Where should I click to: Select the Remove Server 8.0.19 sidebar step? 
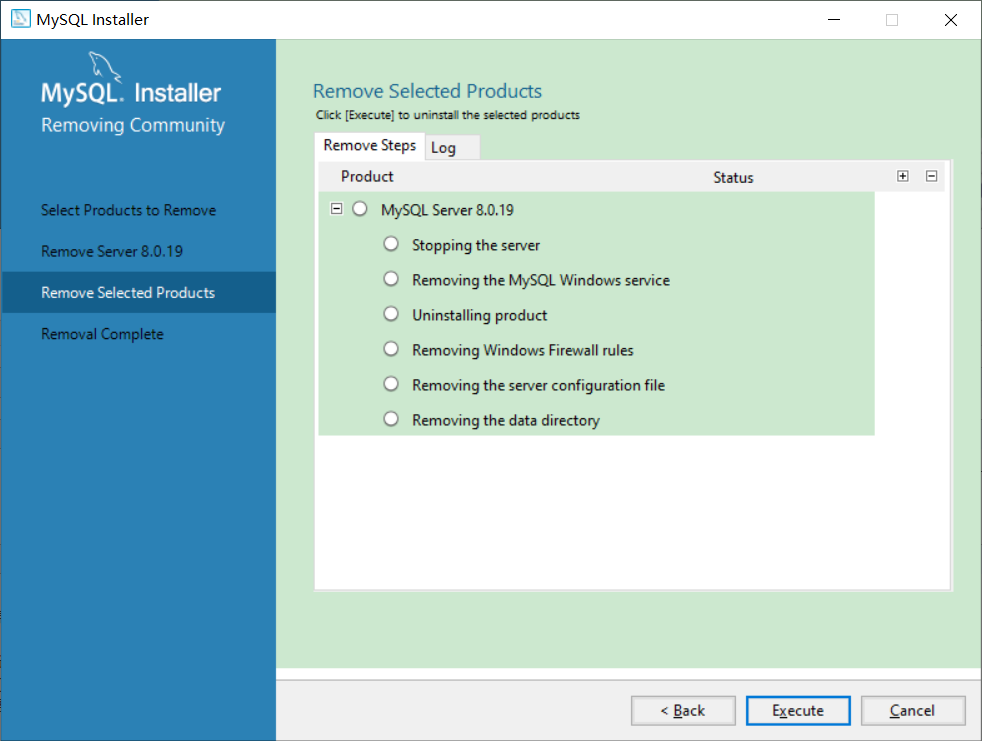tap(112, 251)
